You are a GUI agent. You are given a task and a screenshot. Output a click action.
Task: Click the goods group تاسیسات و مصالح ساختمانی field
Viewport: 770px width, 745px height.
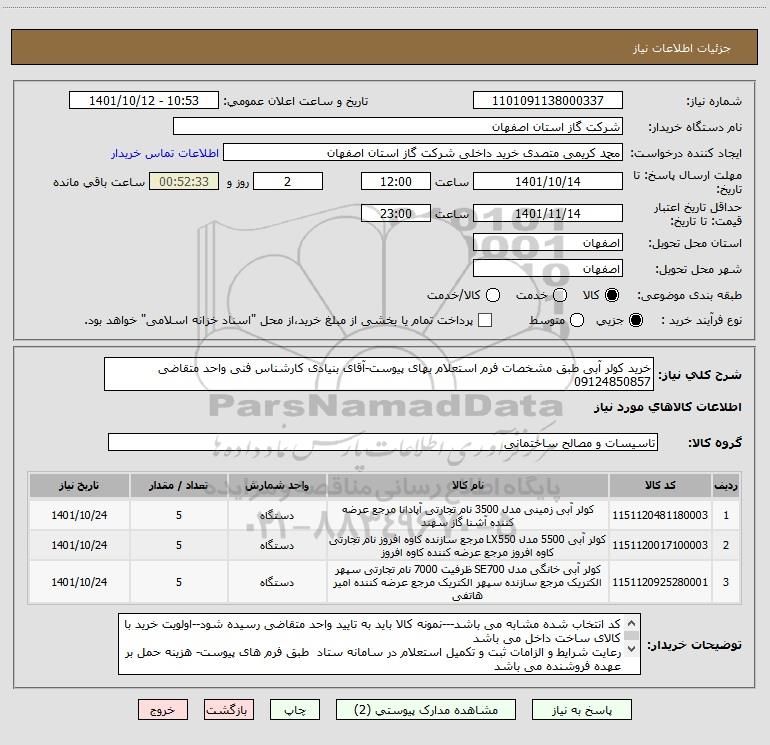(x=383, y=442)
